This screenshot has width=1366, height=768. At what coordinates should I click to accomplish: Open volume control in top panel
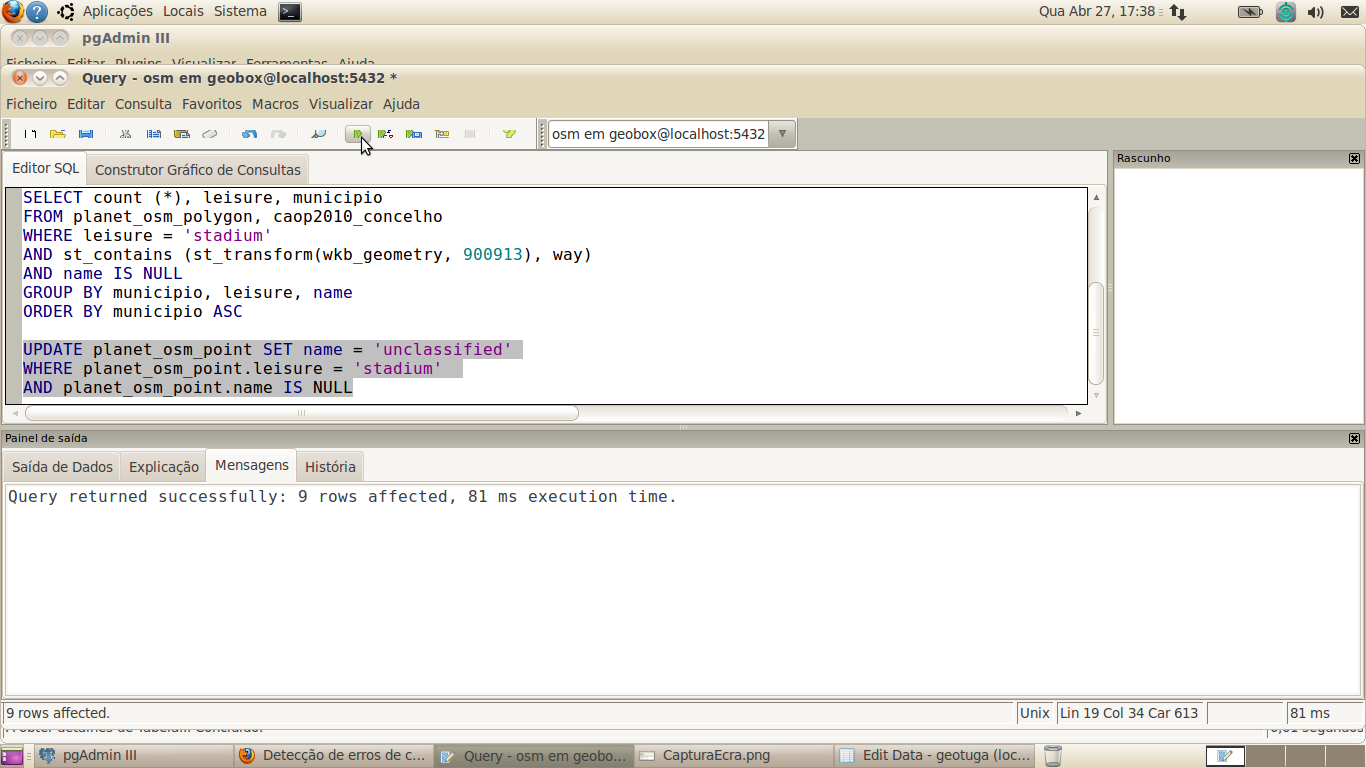point(1316,12)
